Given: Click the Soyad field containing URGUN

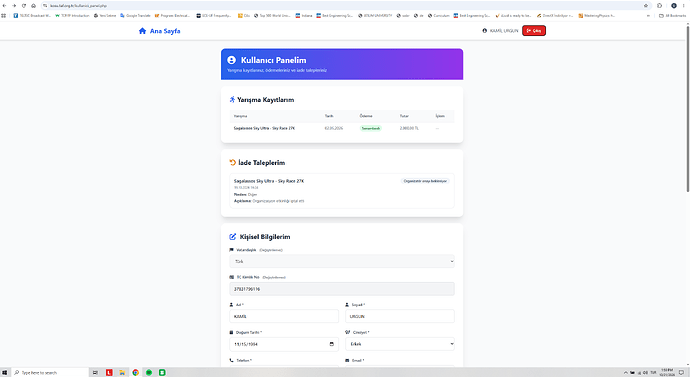Looking at the screenshot, I should (400, 316).
